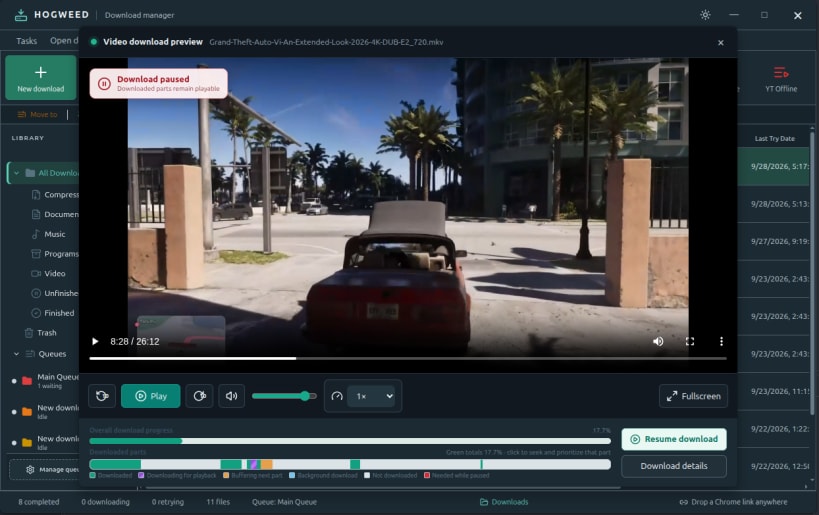Click the green Play button

151,396
